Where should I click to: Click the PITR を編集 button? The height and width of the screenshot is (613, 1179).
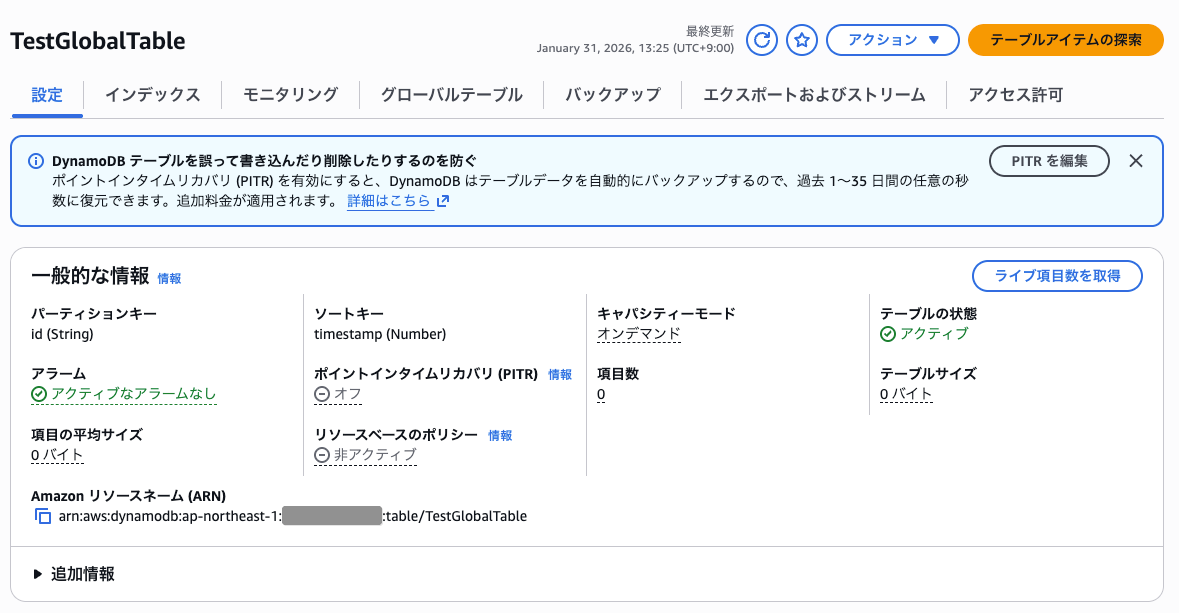(x=1049, y=160)
